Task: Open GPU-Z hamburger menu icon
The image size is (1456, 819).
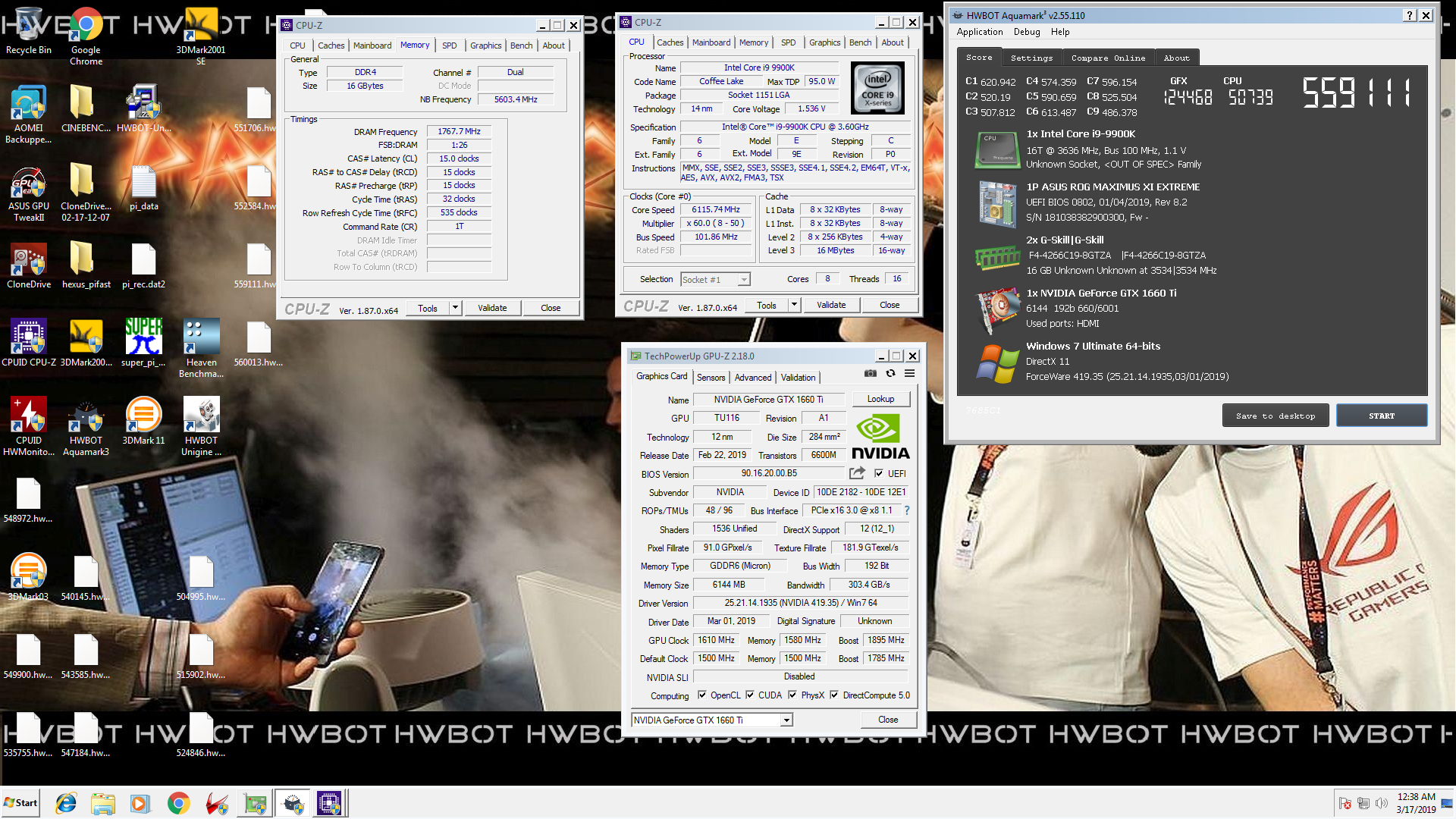Action: (909, 373)
